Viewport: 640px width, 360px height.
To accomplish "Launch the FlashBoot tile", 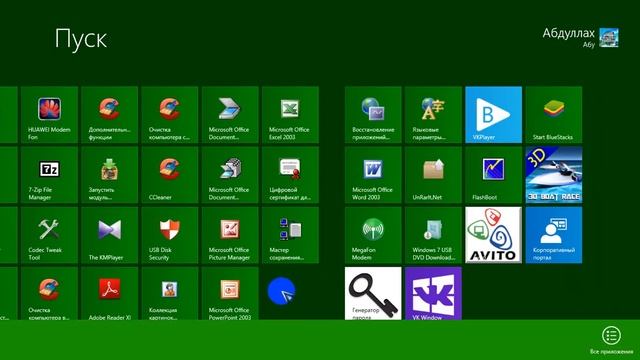I will [493, 175].
